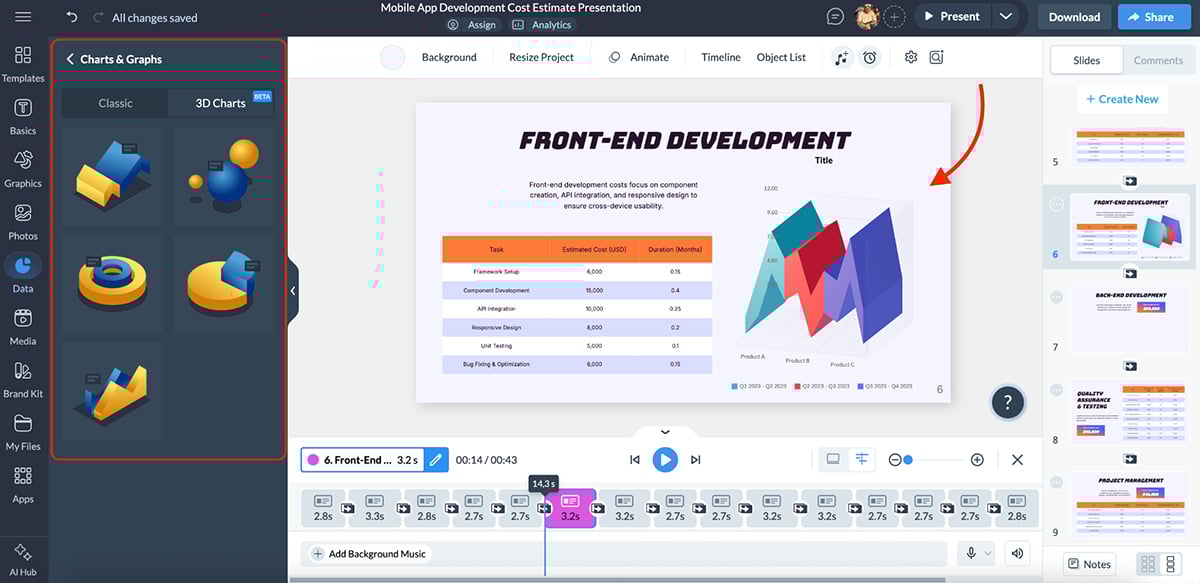This screenshot has width=1200, height=583.
Task: Click the Download button
Action: [x=1073, y=16]
